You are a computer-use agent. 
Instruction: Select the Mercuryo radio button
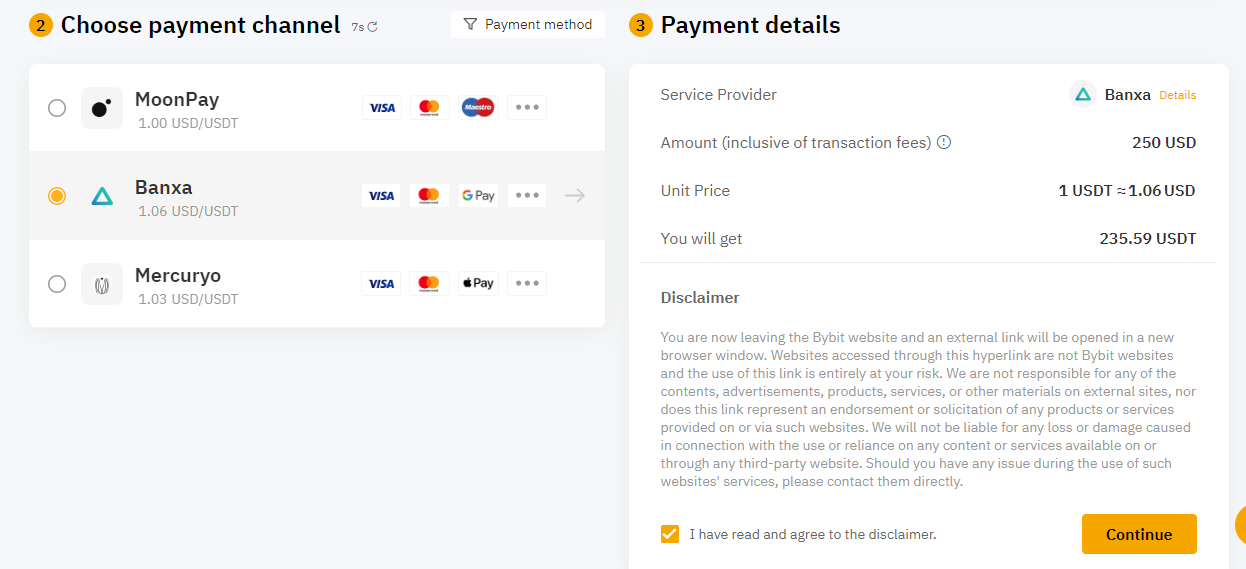point(57,284)
